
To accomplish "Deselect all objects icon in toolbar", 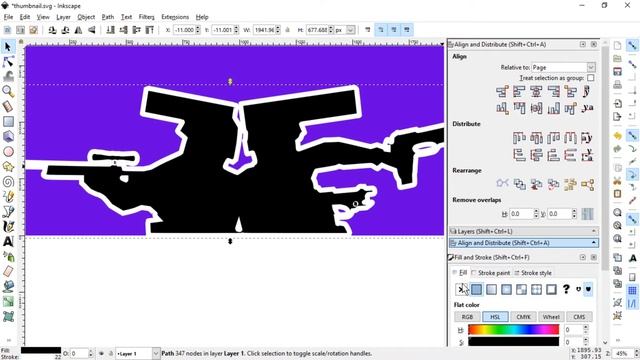I will tap(33, 30).
